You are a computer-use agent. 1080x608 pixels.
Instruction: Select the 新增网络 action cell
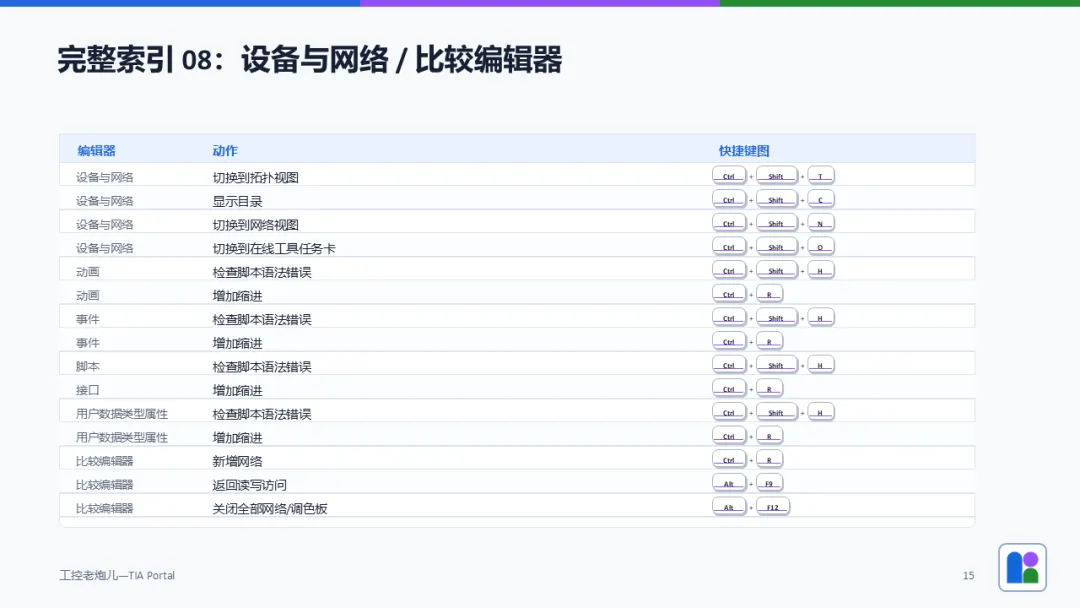click(238, 461)
